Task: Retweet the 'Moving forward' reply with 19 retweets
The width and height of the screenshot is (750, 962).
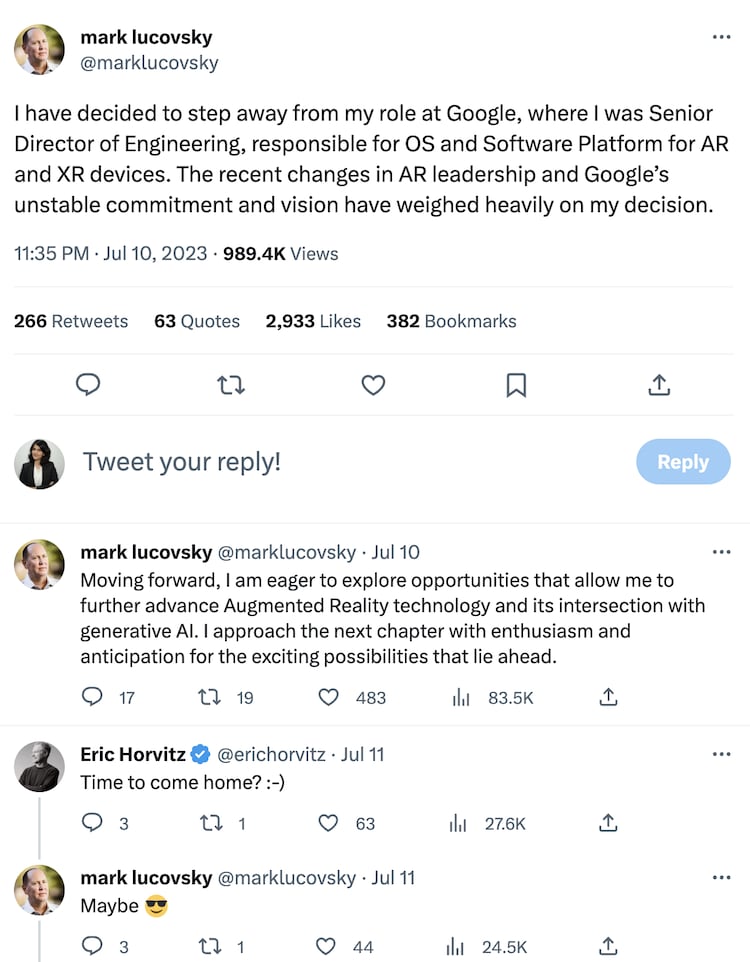Action: 210,697
